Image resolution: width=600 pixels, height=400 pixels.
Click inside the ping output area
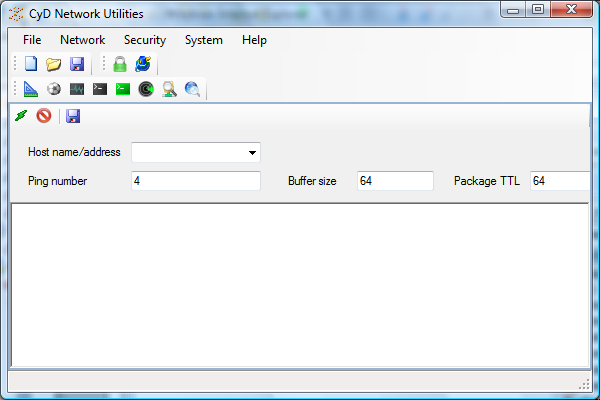coord(300,286)
